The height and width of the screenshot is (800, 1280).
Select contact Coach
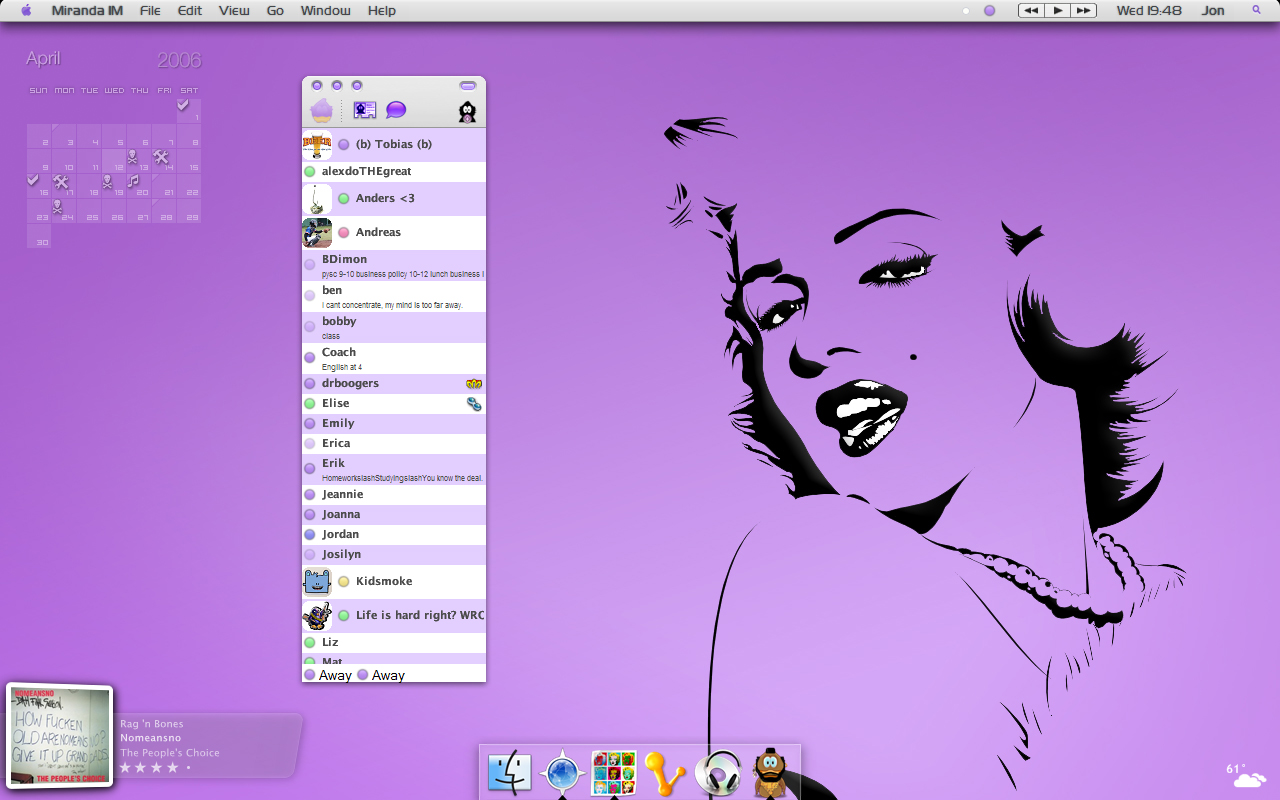point(394,359)
